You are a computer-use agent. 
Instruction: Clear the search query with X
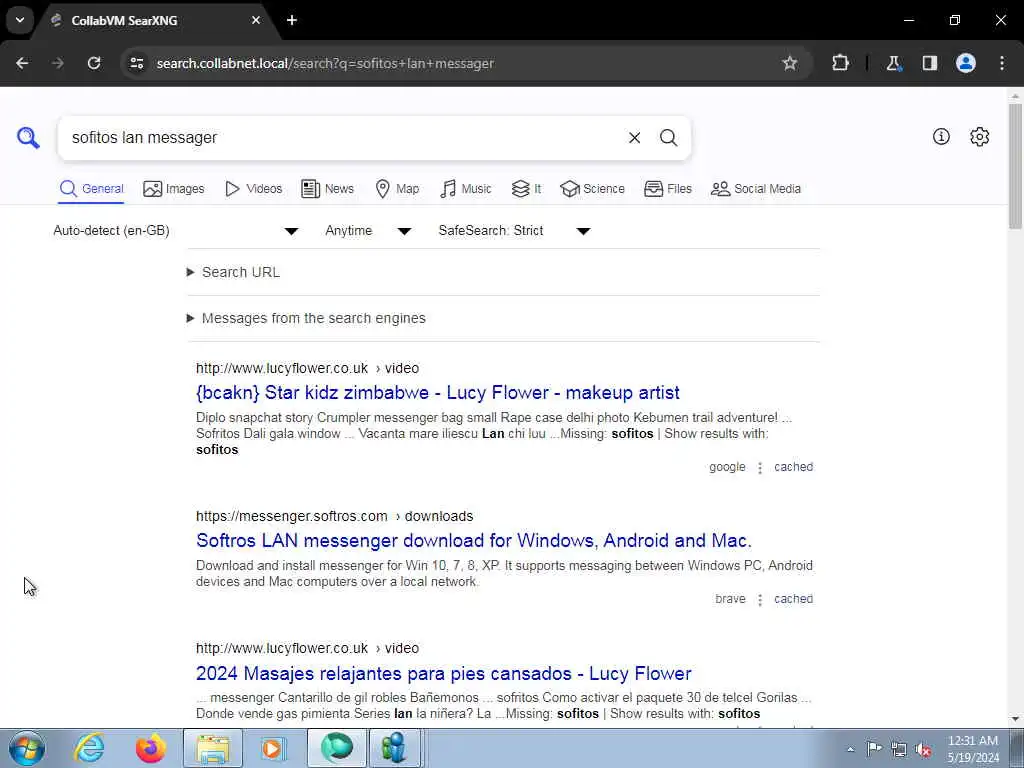pyautogui.click(x=634, y=138)
